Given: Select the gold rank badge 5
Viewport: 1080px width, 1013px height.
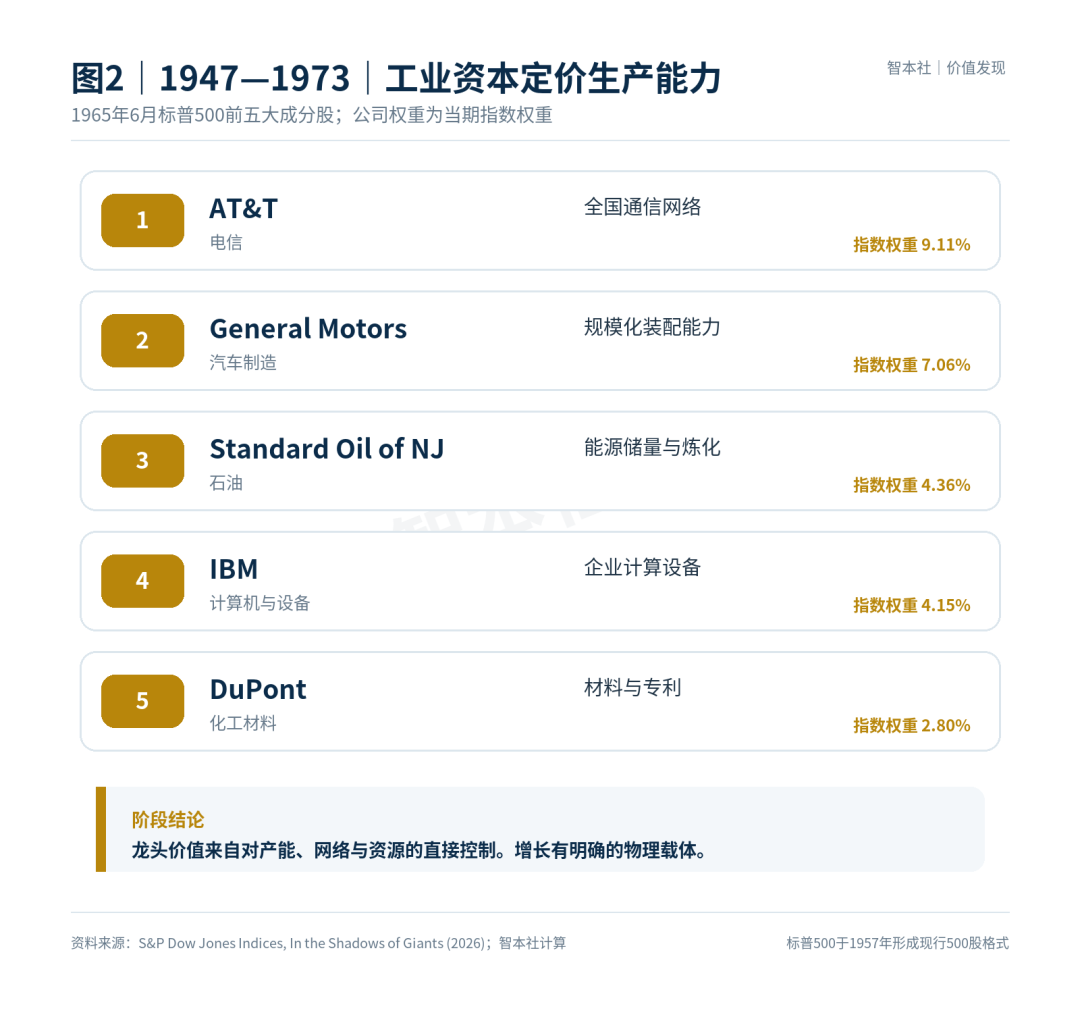Looking at the screenshot, I should point(143,701).
